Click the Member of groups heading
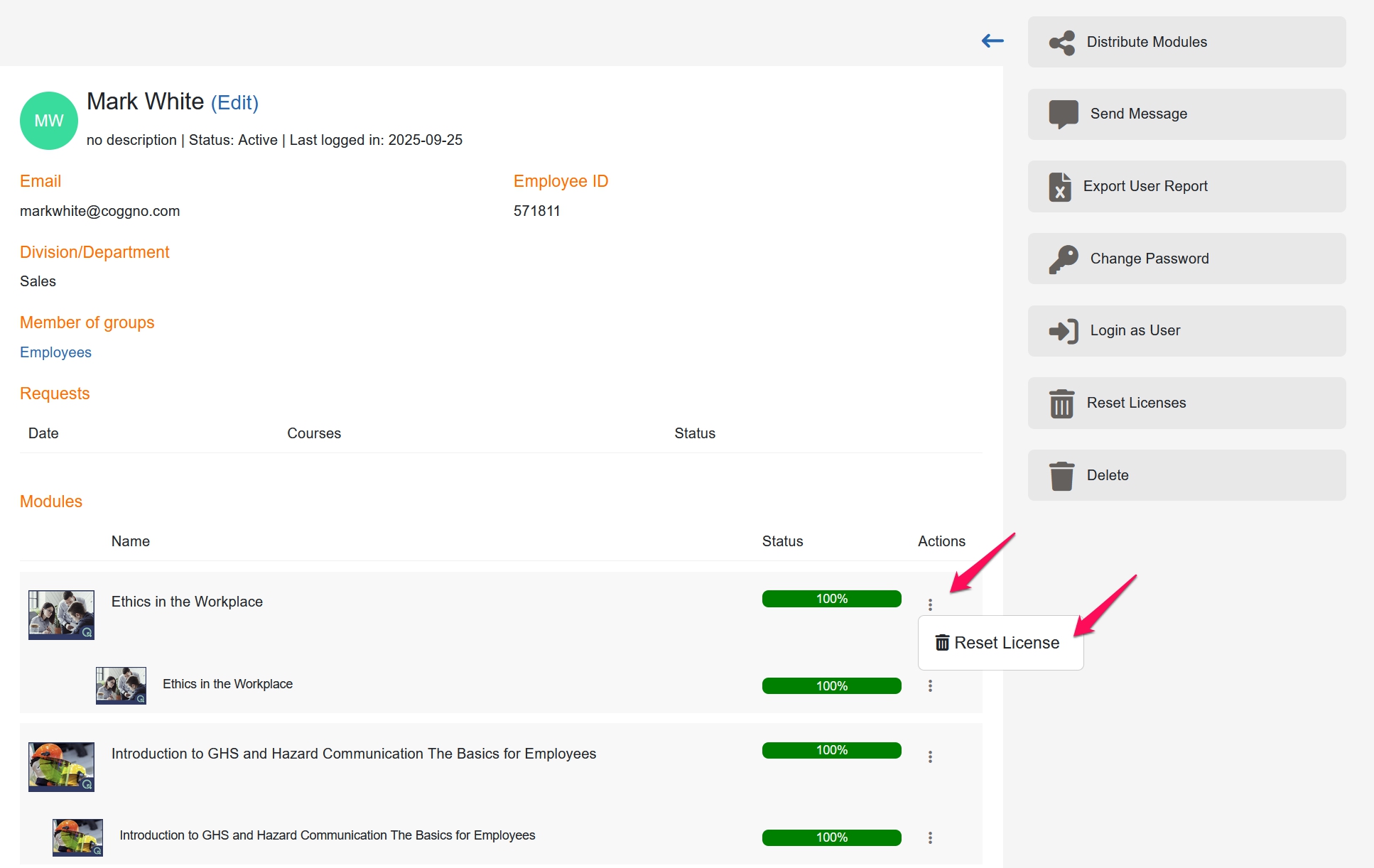Screen dimensions: 1374x868 pos(87,322)
